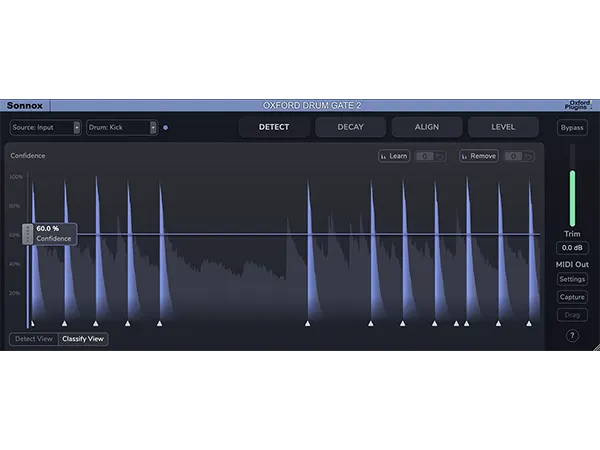This screenshot has height=450, width=600.
Task: Select the ALIGN tab
Action: click(x=426, y=128)
